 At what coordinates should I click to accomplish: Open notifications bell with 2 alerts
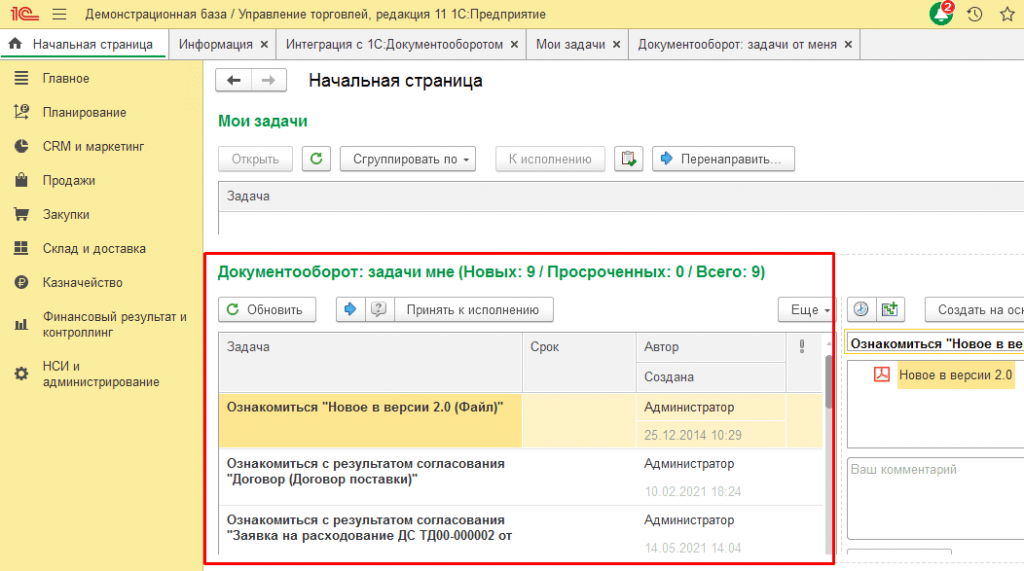click(942, 13)
